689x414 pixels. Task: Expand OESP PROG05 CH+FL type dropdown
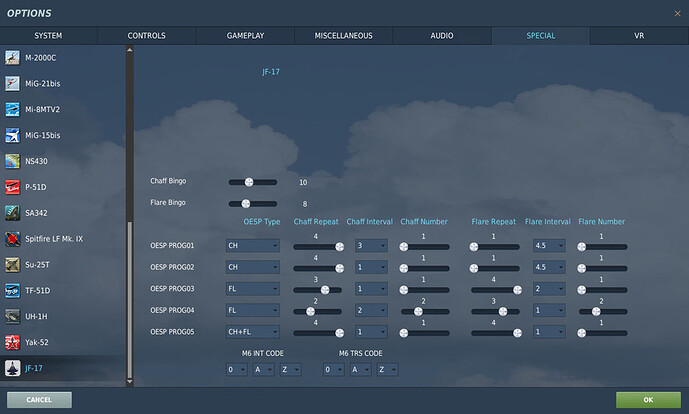[x=253, y=332]
